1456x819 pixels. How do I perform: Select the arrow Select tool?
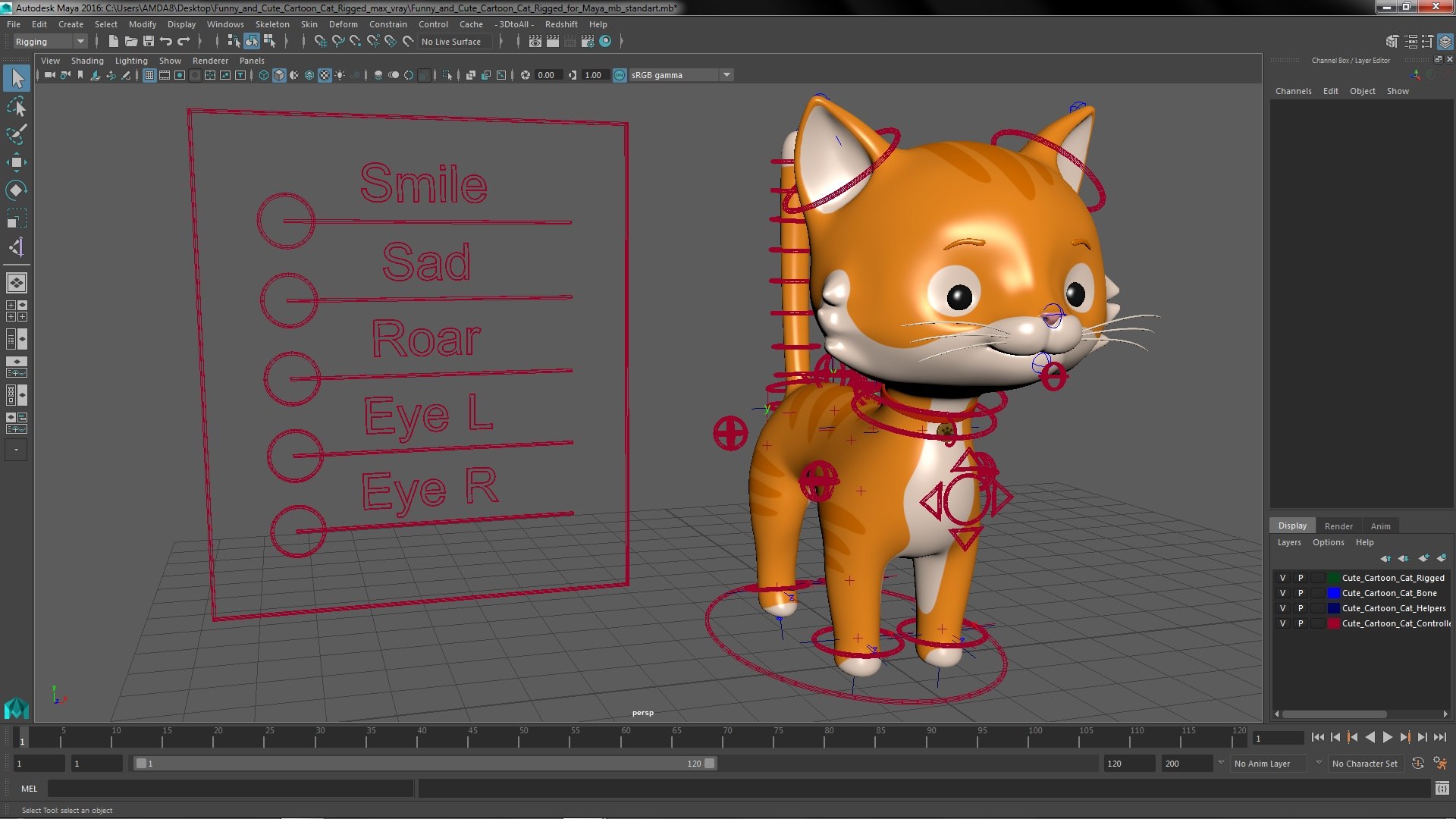pyautogui.click(x=17, y=78)
